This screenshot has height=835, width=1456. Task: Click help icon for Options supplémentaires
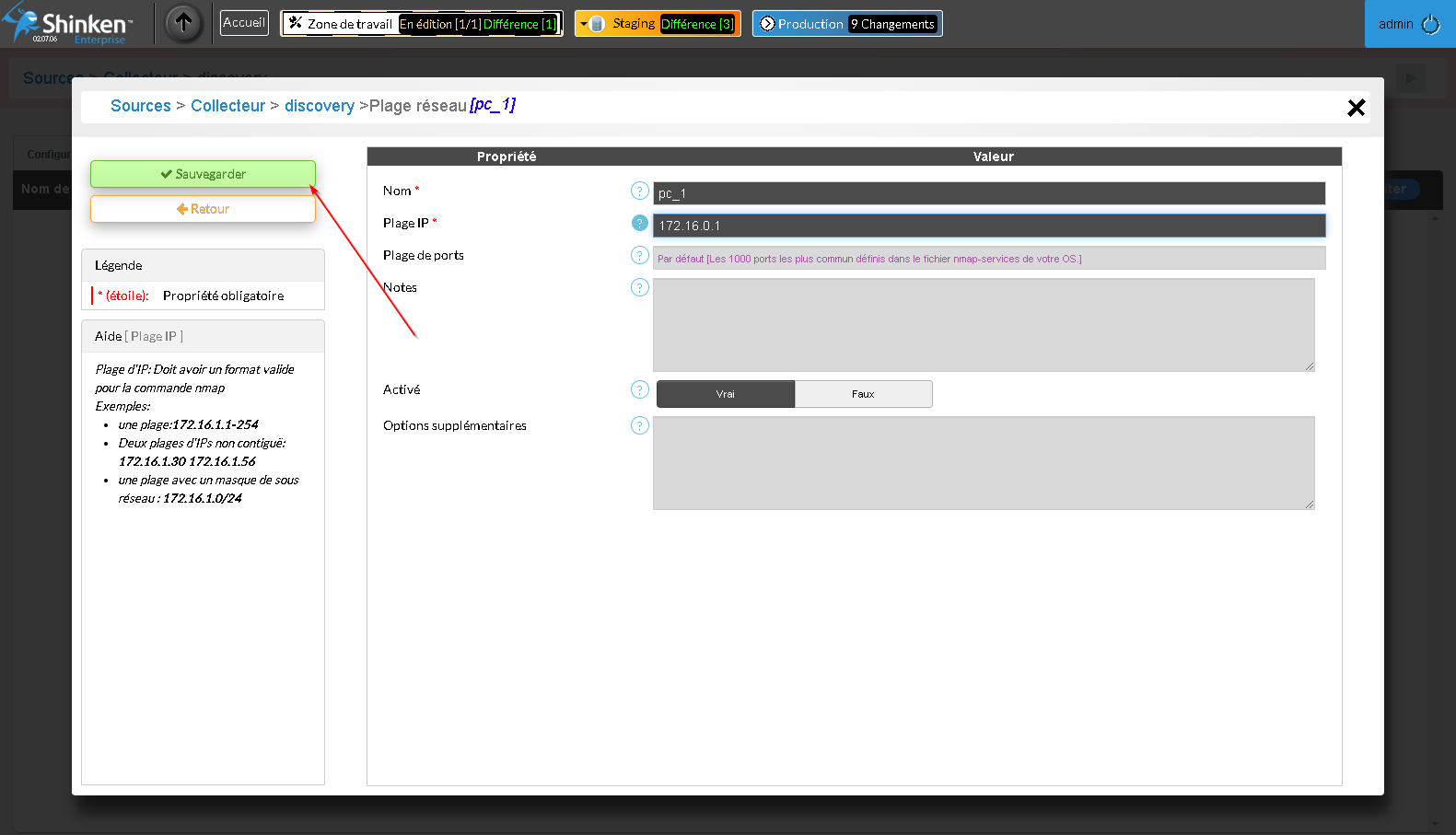(640, 425)
